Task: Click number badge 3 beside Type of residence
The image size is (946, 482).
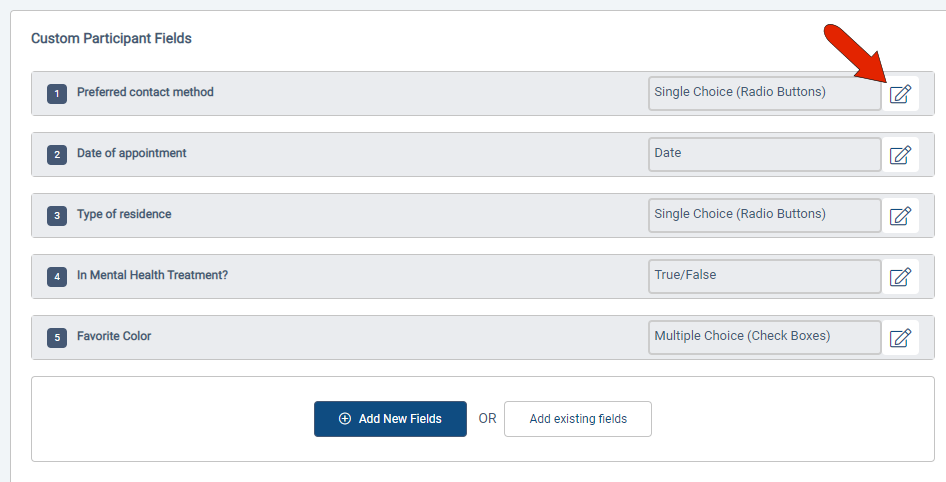Action: click(57, 216)
